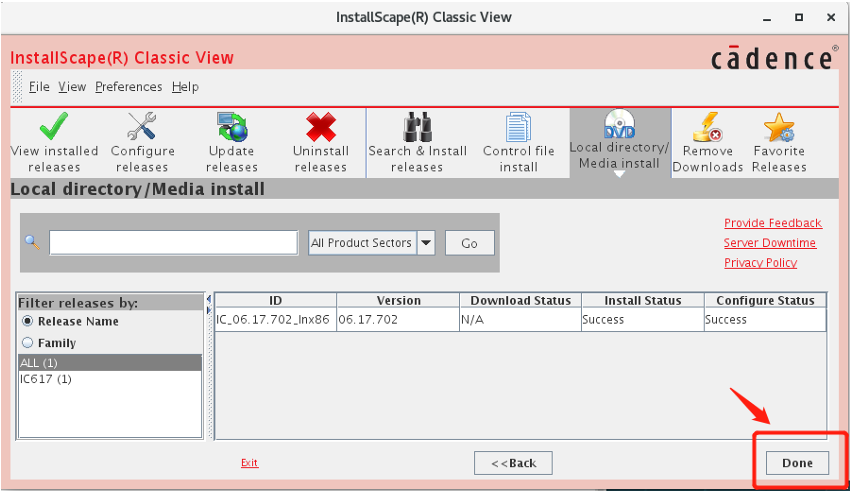Expand the All Product Sectors dropdown
Viewport: 860px width, 495px height.
pyautogui.click(x=426, y=243)
